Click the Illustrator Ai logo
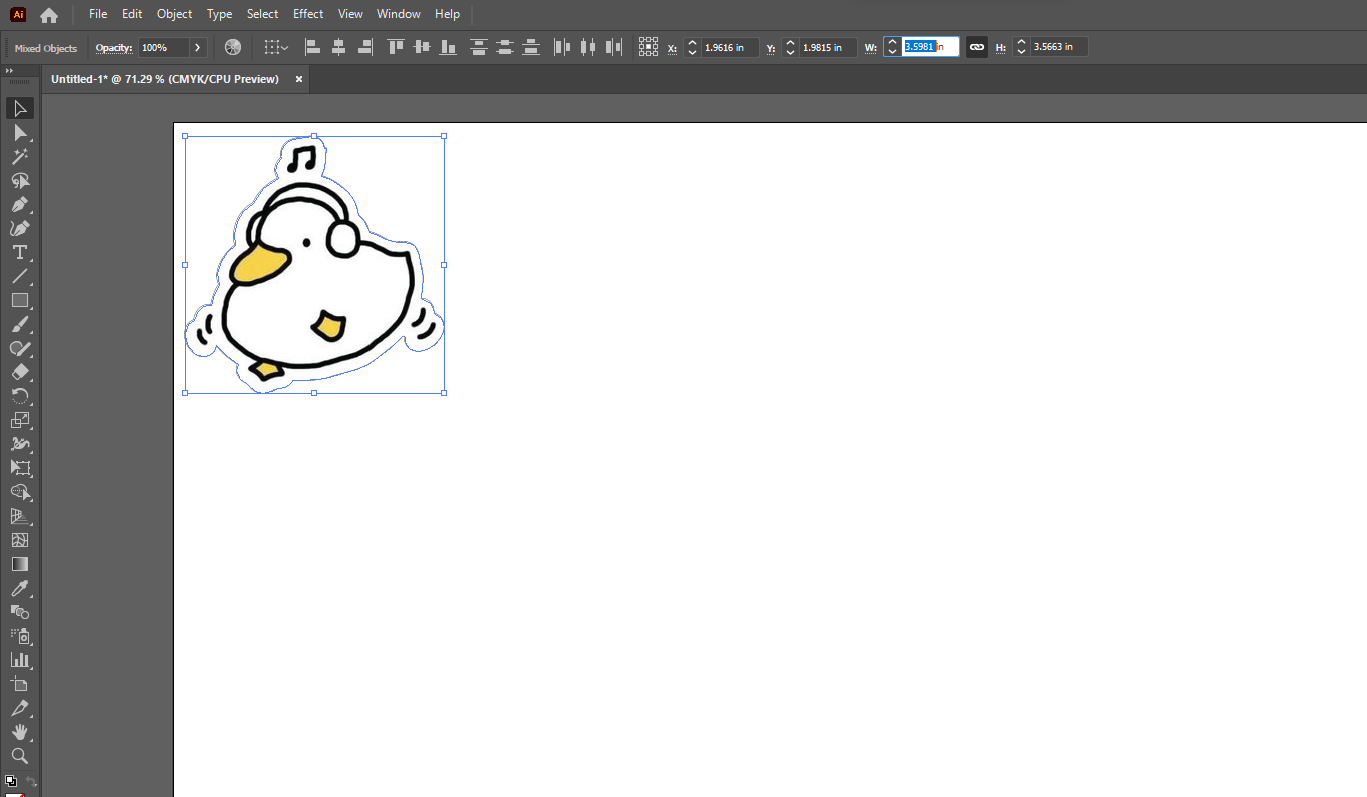 point(18,14)
